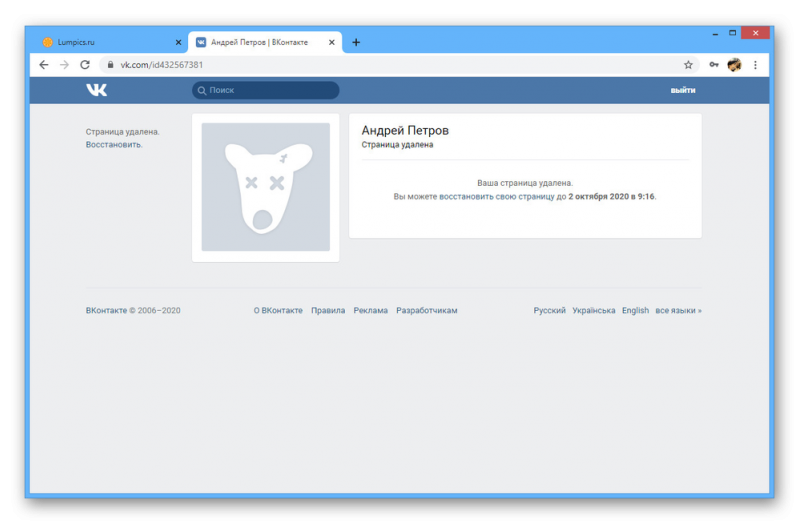This screenshot has width=800, height=524.
Task: Close the browser window
Action: coord(756,33)
